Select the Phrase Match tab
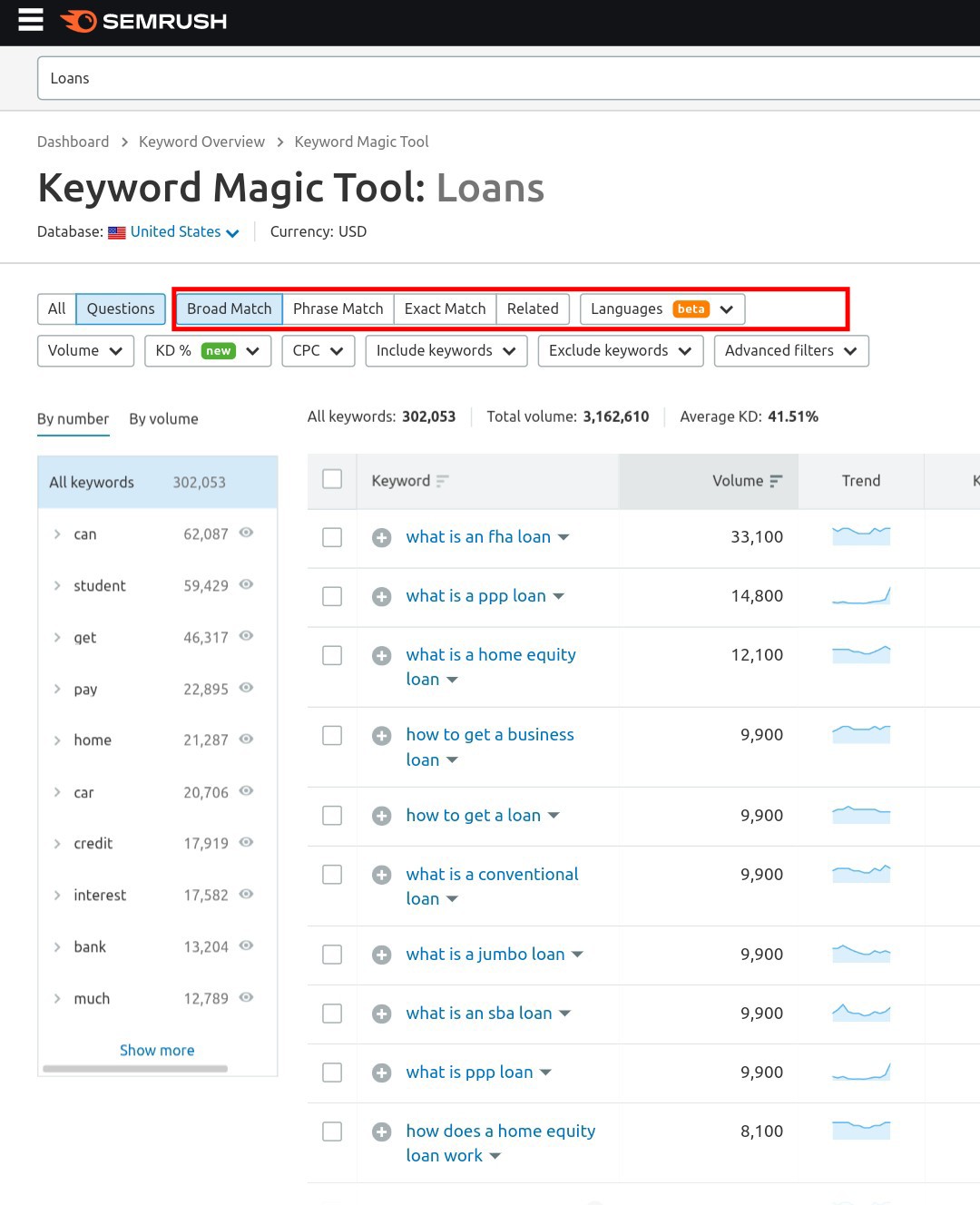 [x=338, y=309]
